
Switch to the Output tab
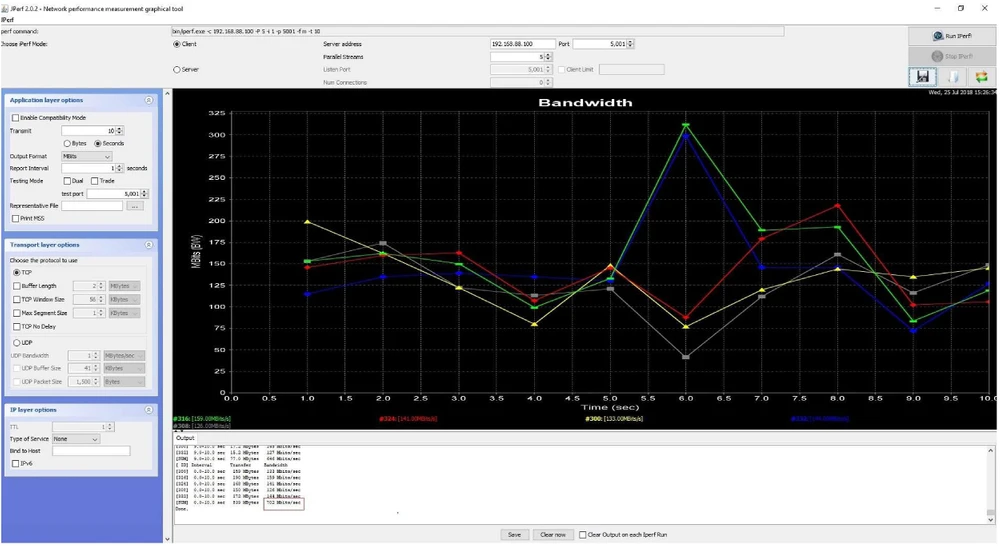tap(185, 438)
